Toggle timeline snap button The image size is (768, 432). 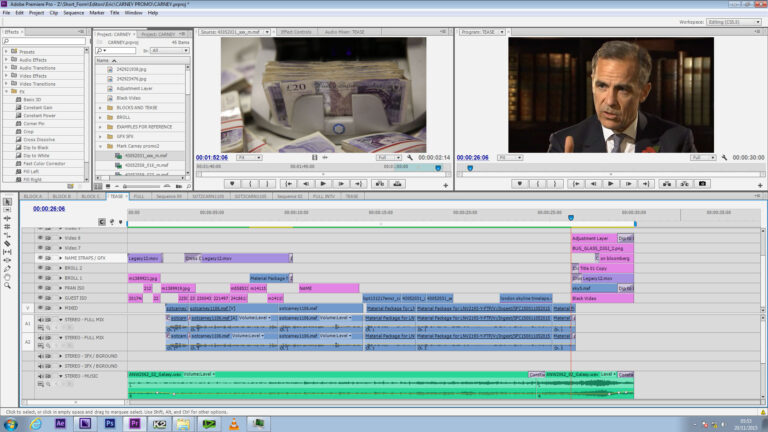point(101,222)
